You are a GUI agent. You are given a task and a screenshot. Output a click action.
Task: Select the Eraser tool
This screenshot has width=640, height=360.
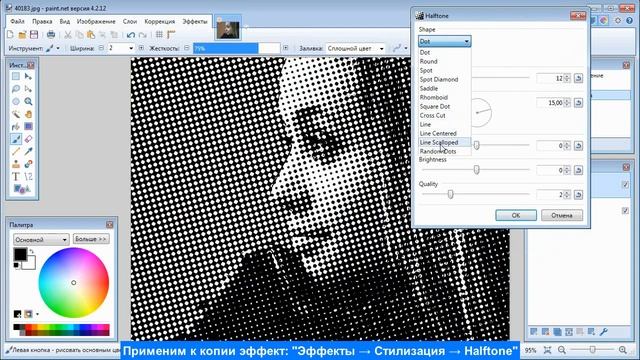pos(28,140)
